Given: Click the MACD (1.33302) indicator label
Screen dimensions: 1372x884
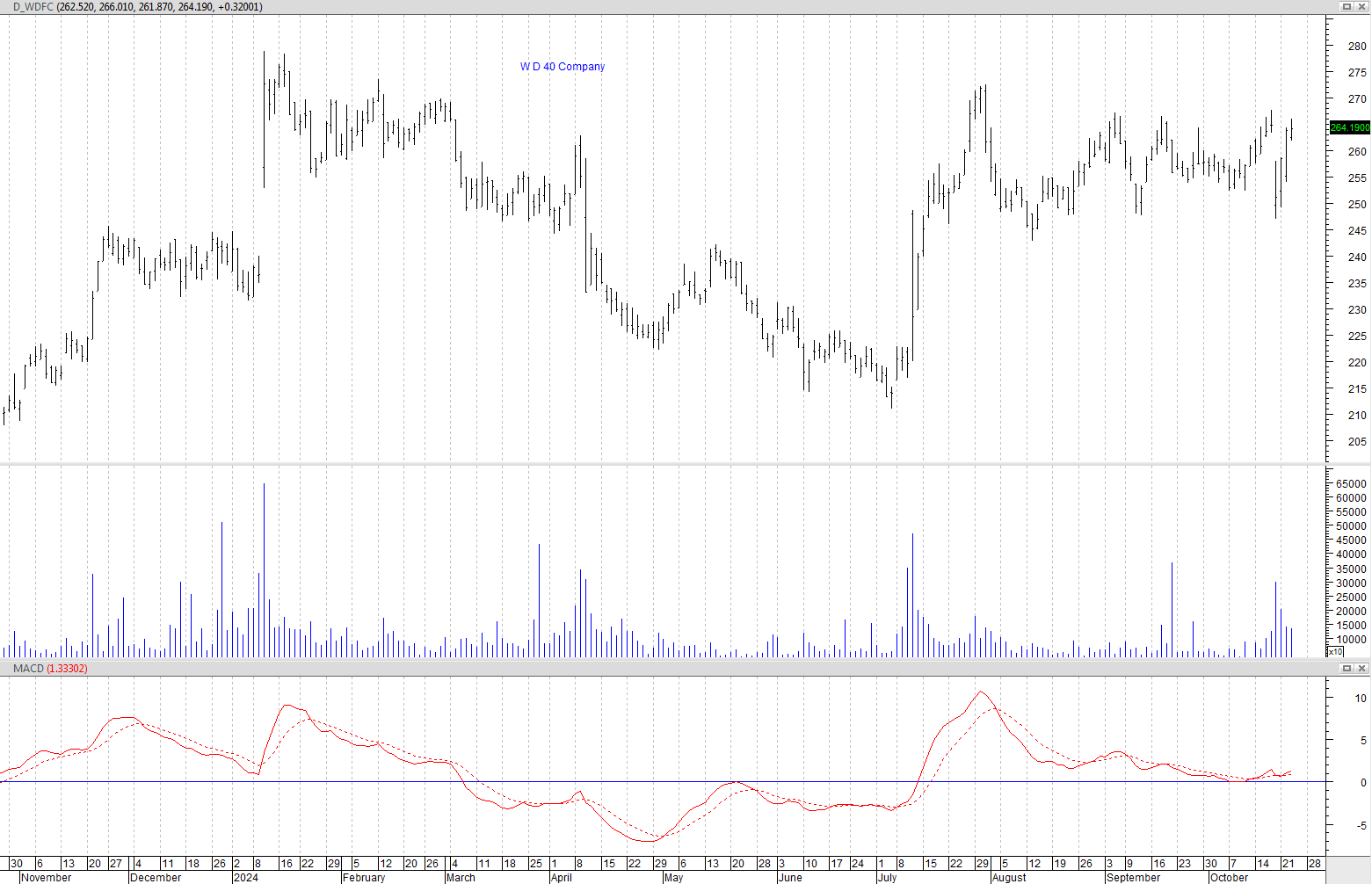Looking at the screenshot, I should tap(50, 669).
